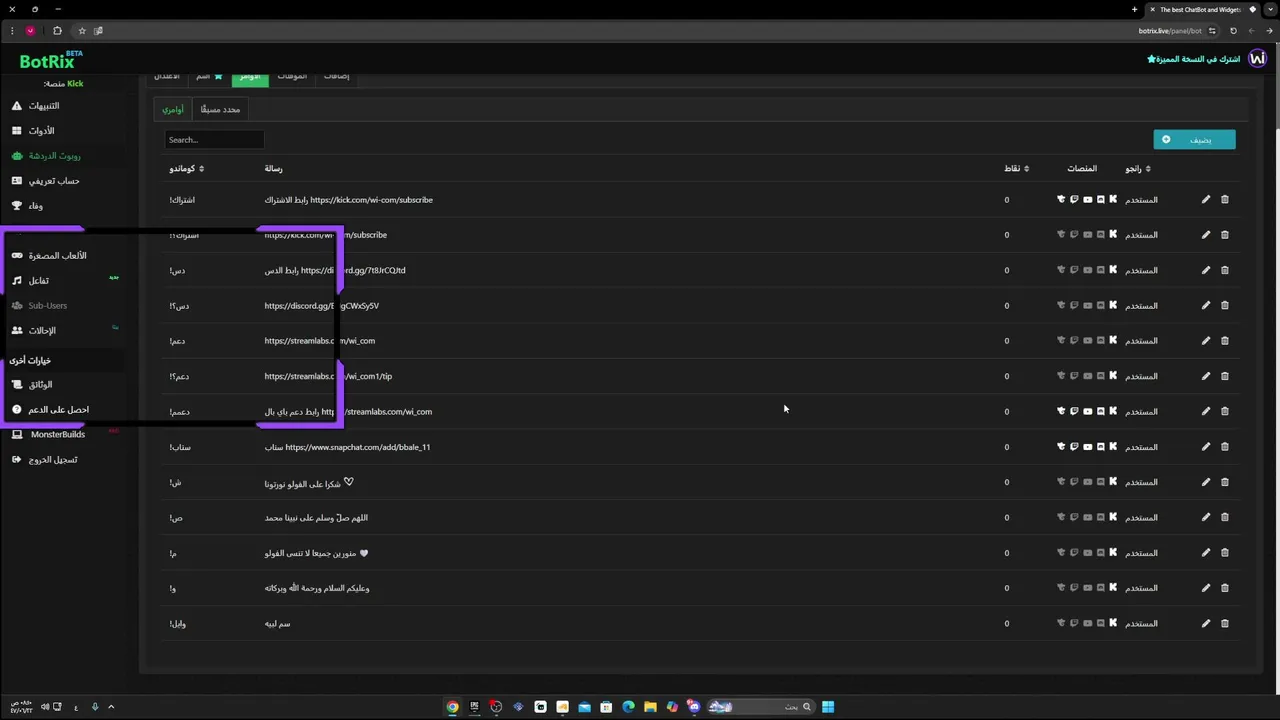Click the Search... commands field
The width and height of the screenshot is (1280, 720).
point(214,140)
